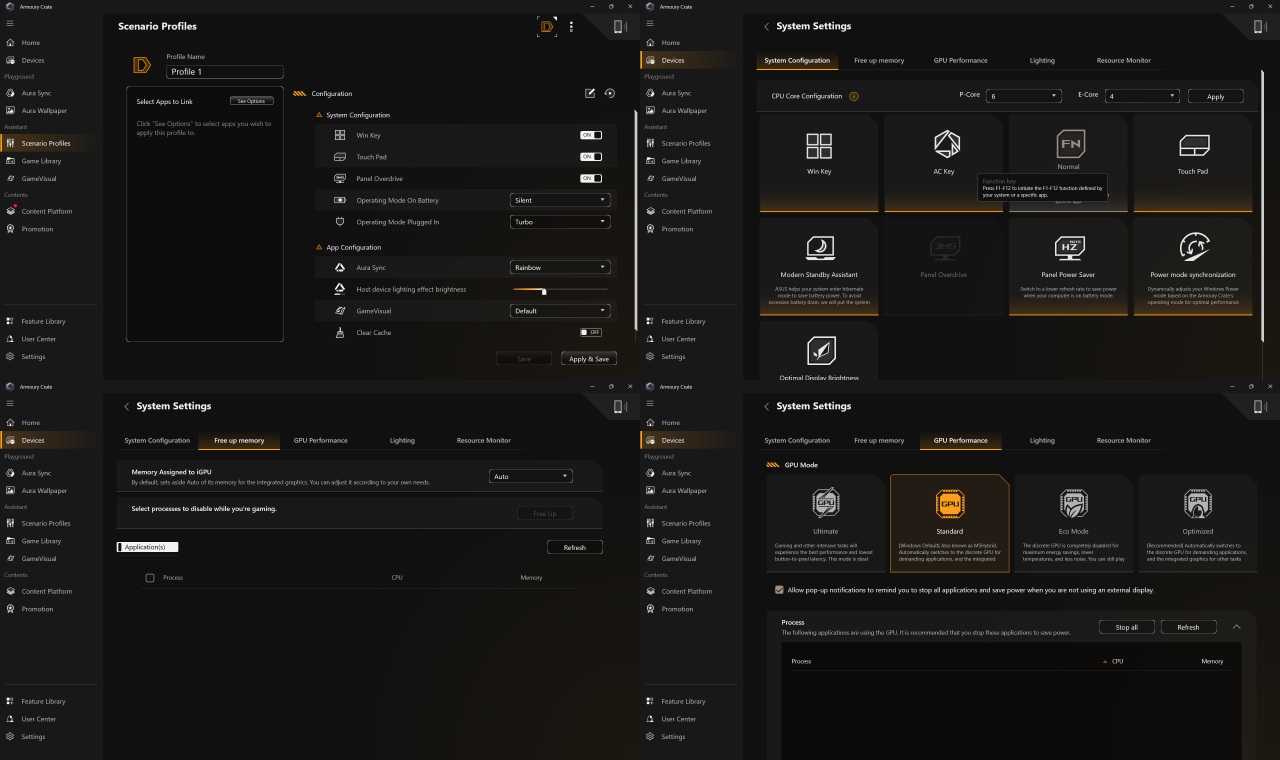
Task: Switch to Lighting tab in System Configuration window
Action: pos(1042,60)
